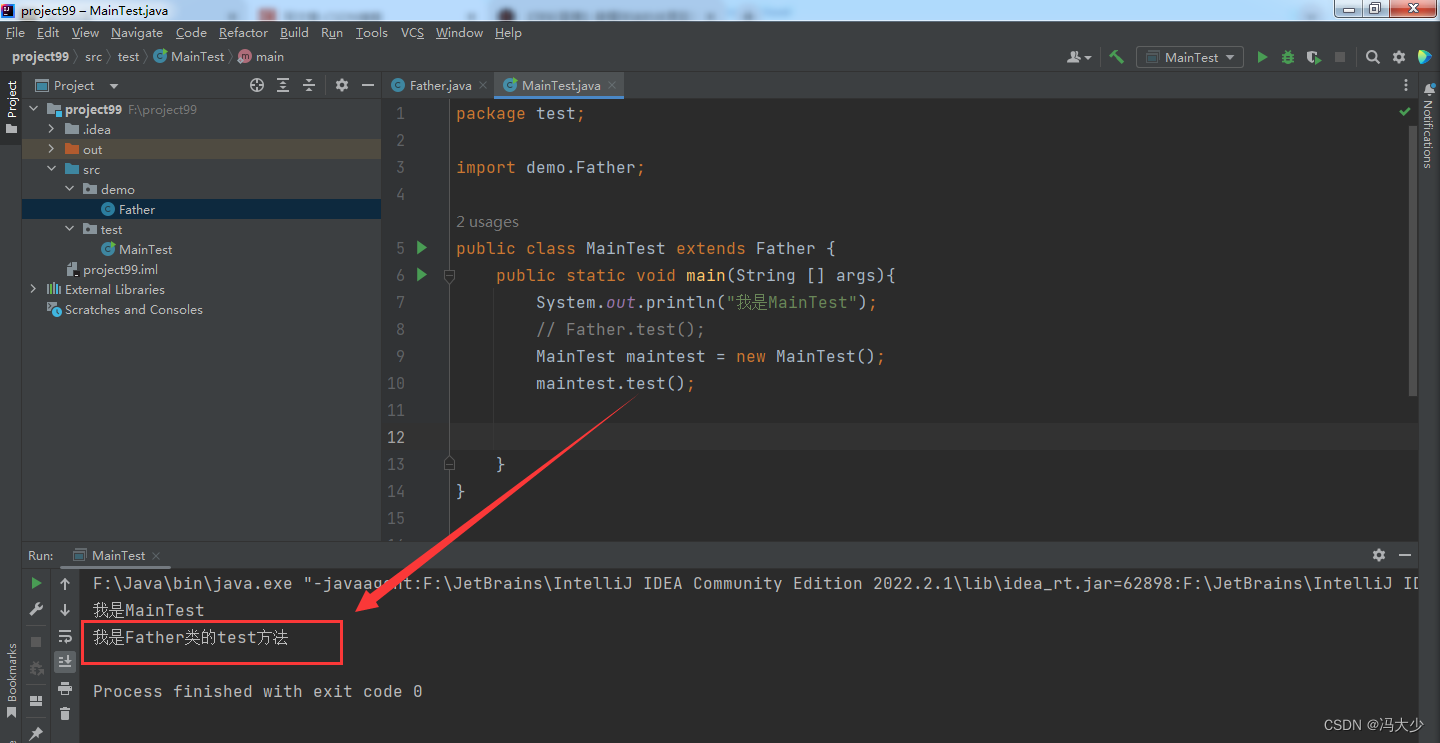
Task: Build the project with the hammer icon
Action: point(1117,57)
